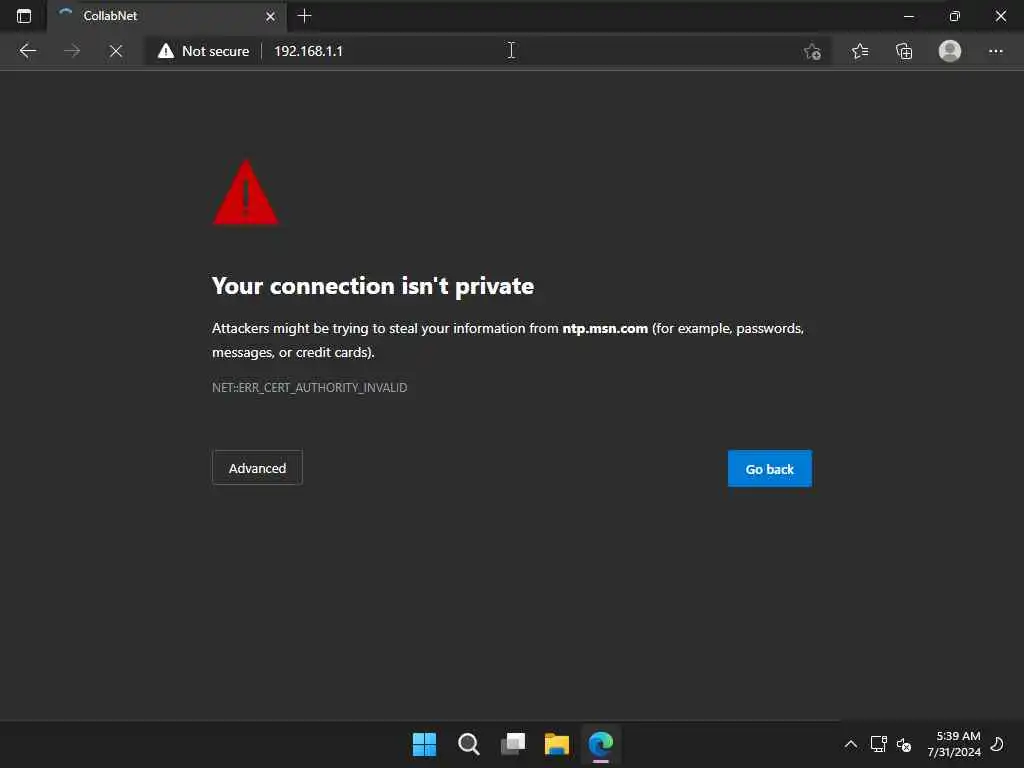Close the Edge window

coord(1000,16)
